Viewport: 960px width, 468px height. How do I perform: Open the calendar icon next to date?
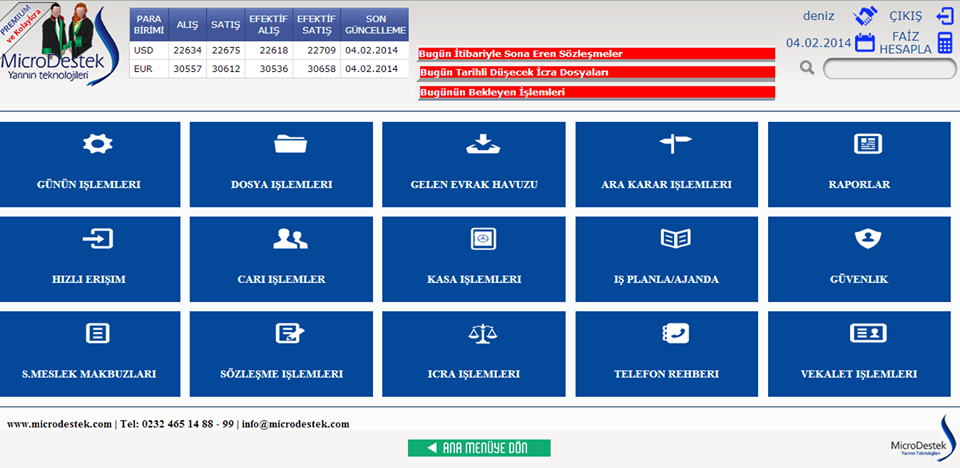(866, 42)
